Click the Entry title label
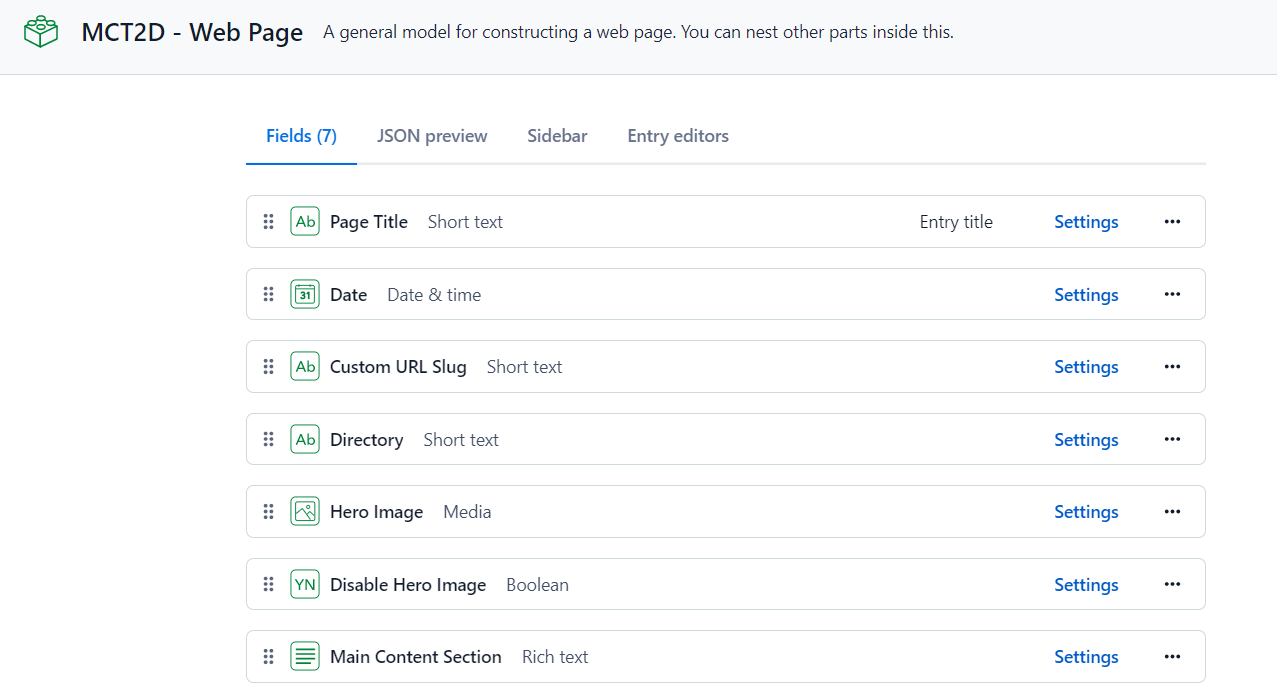1277x697 pixels. coord(956,222)
